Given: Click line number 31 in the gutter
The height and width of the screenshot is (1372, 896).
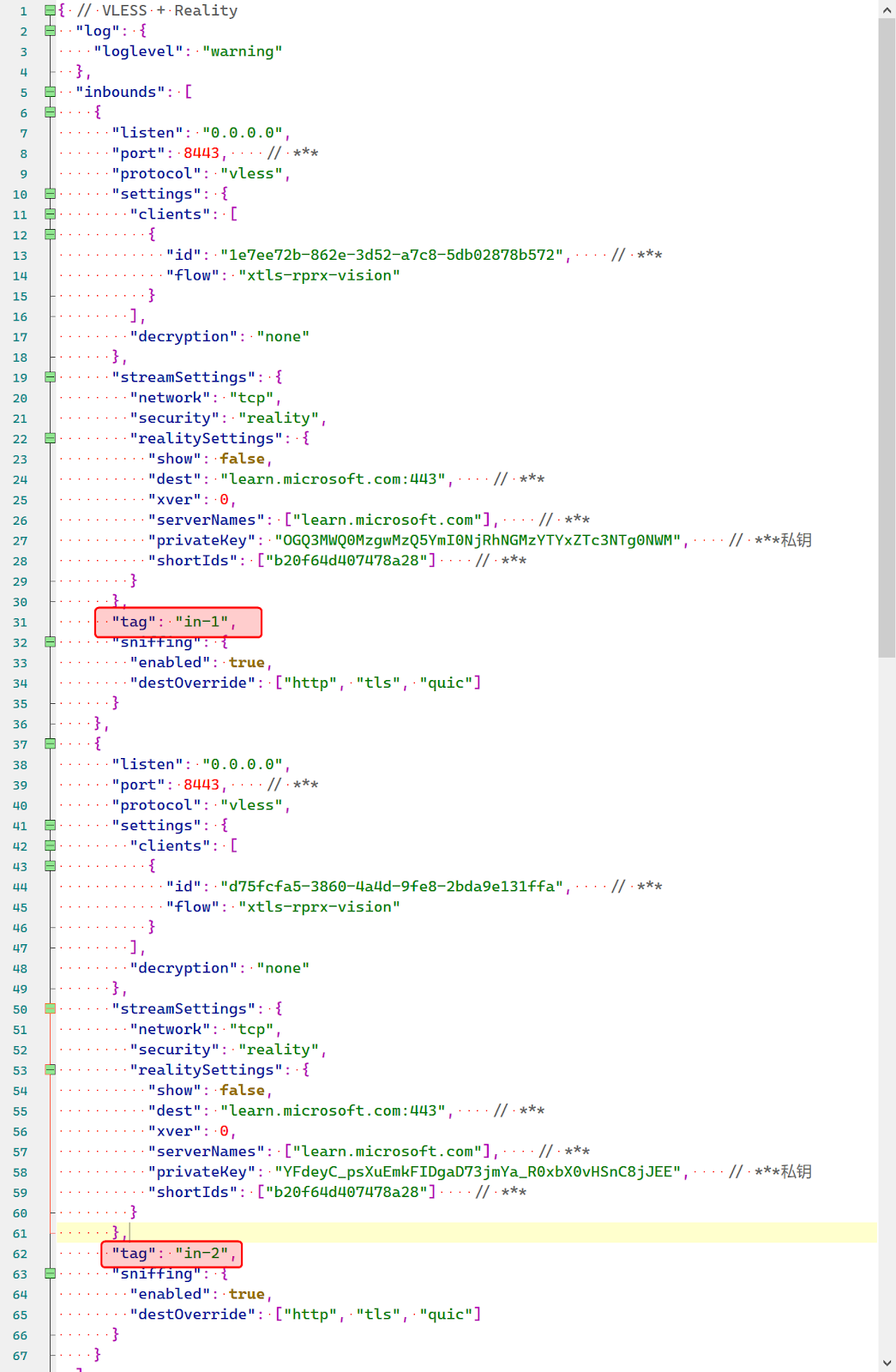Looking at the screenshot, I should point(21,623).
